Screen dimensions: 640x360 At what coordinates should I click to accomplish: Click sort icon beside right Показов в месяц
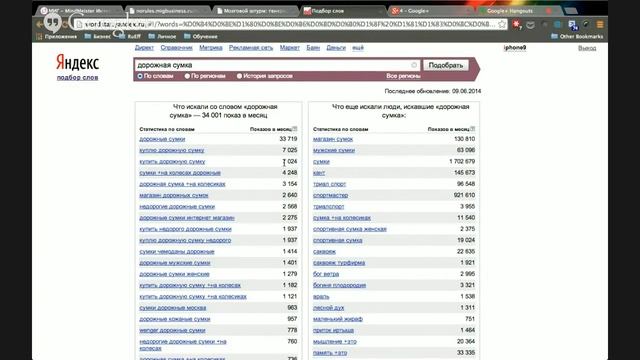(x=473, y=129)
